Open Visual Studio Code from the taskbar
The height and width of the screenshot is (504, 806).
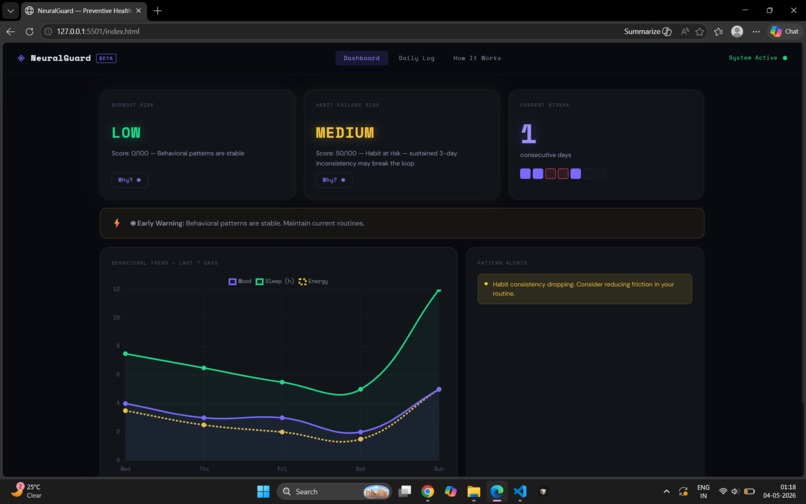pyautogui.click(x=520, y=492)
